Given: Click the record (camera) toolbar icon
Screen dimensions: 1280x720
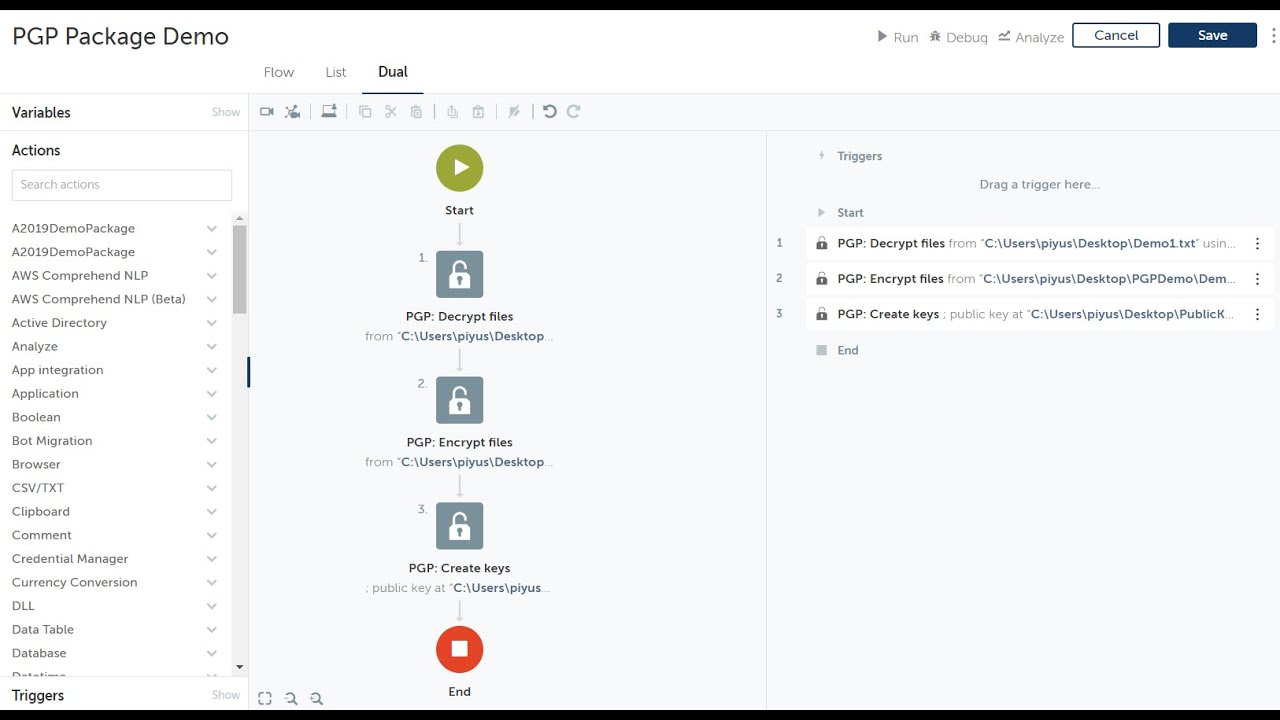Looking at the screenshot, I should coord(267,112).
